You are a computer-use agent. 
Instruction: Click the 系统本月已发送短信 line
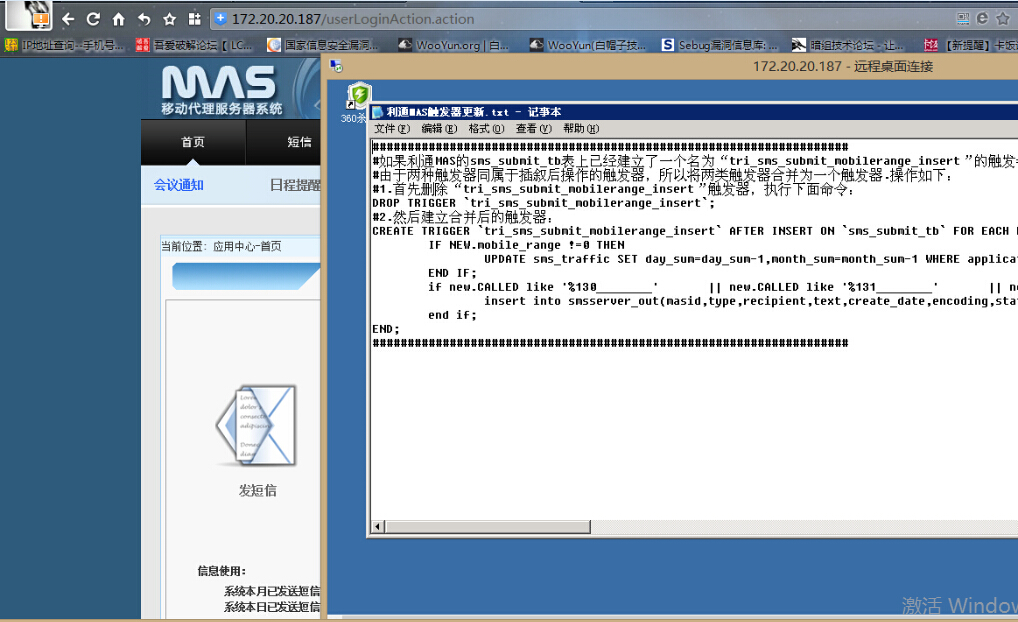(x=272, y=591)
